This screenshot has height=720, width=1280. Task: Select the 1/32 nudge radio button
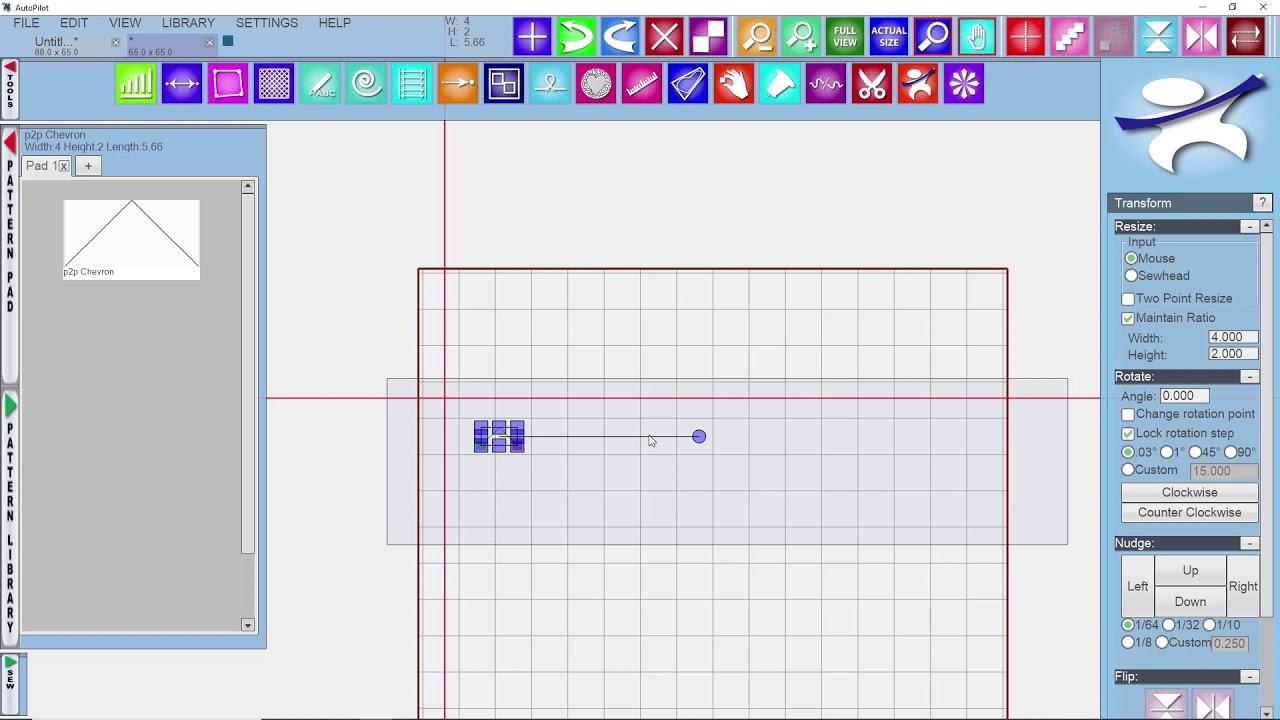[x=1169, y=625]
